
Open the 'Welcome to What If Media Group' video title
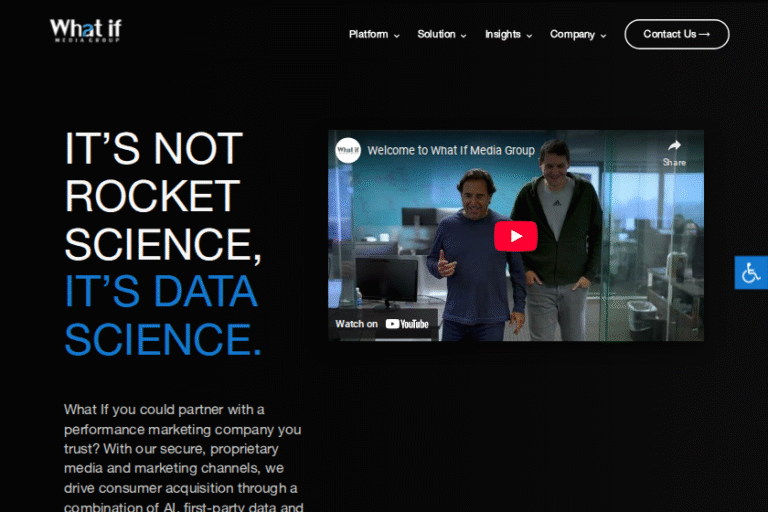click(x=450, y=151)
